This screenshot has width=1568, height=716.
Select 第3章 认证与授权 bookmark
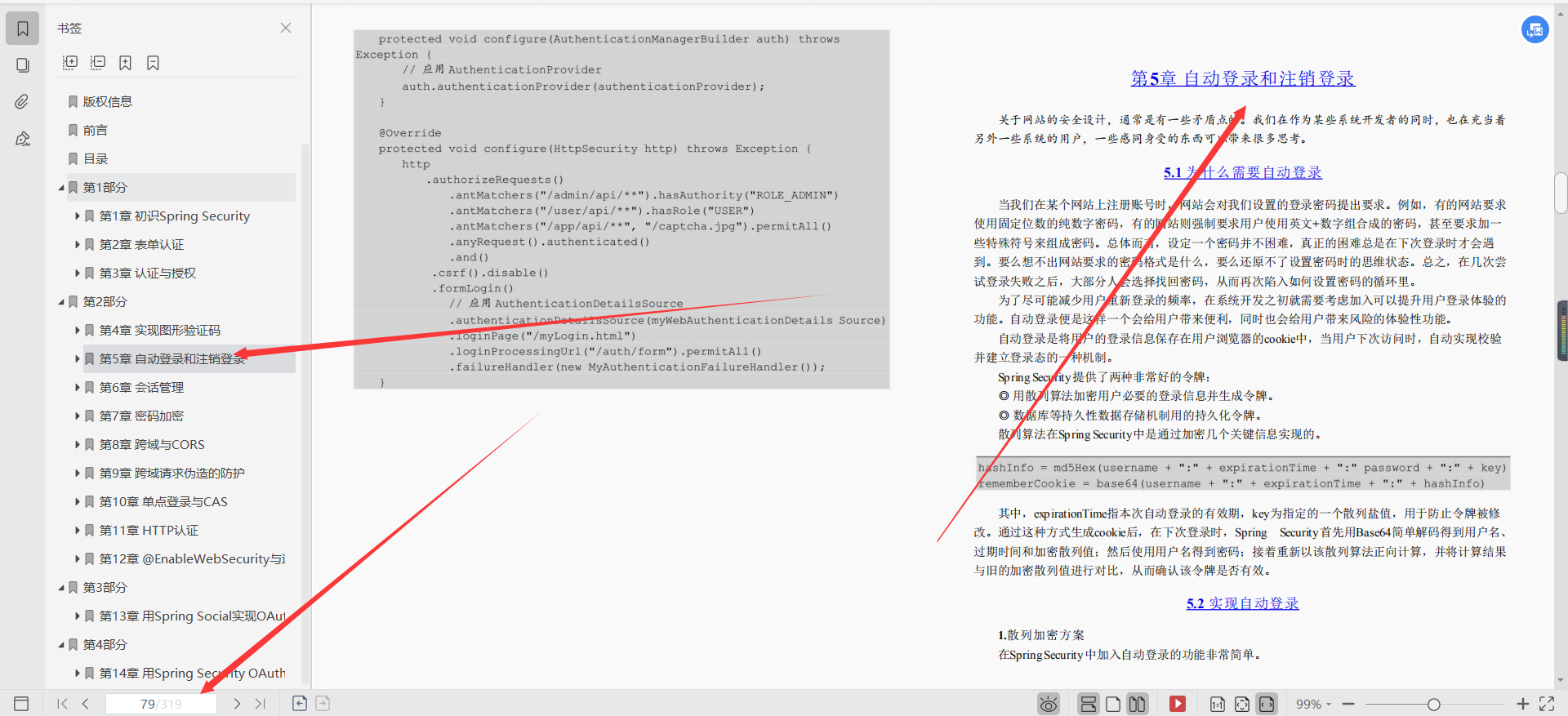(148, 274)
